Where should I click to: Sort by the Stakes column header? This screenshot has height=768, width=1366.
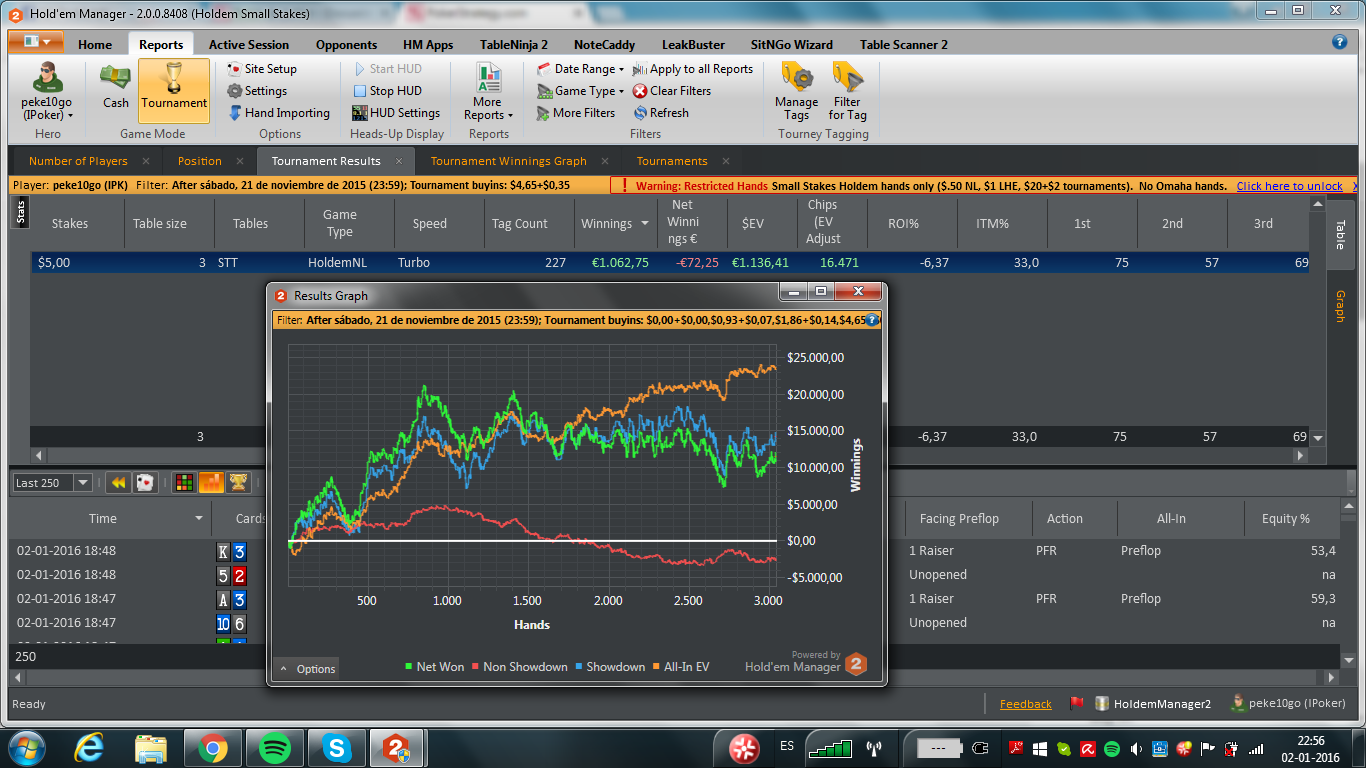coord(70,224)
